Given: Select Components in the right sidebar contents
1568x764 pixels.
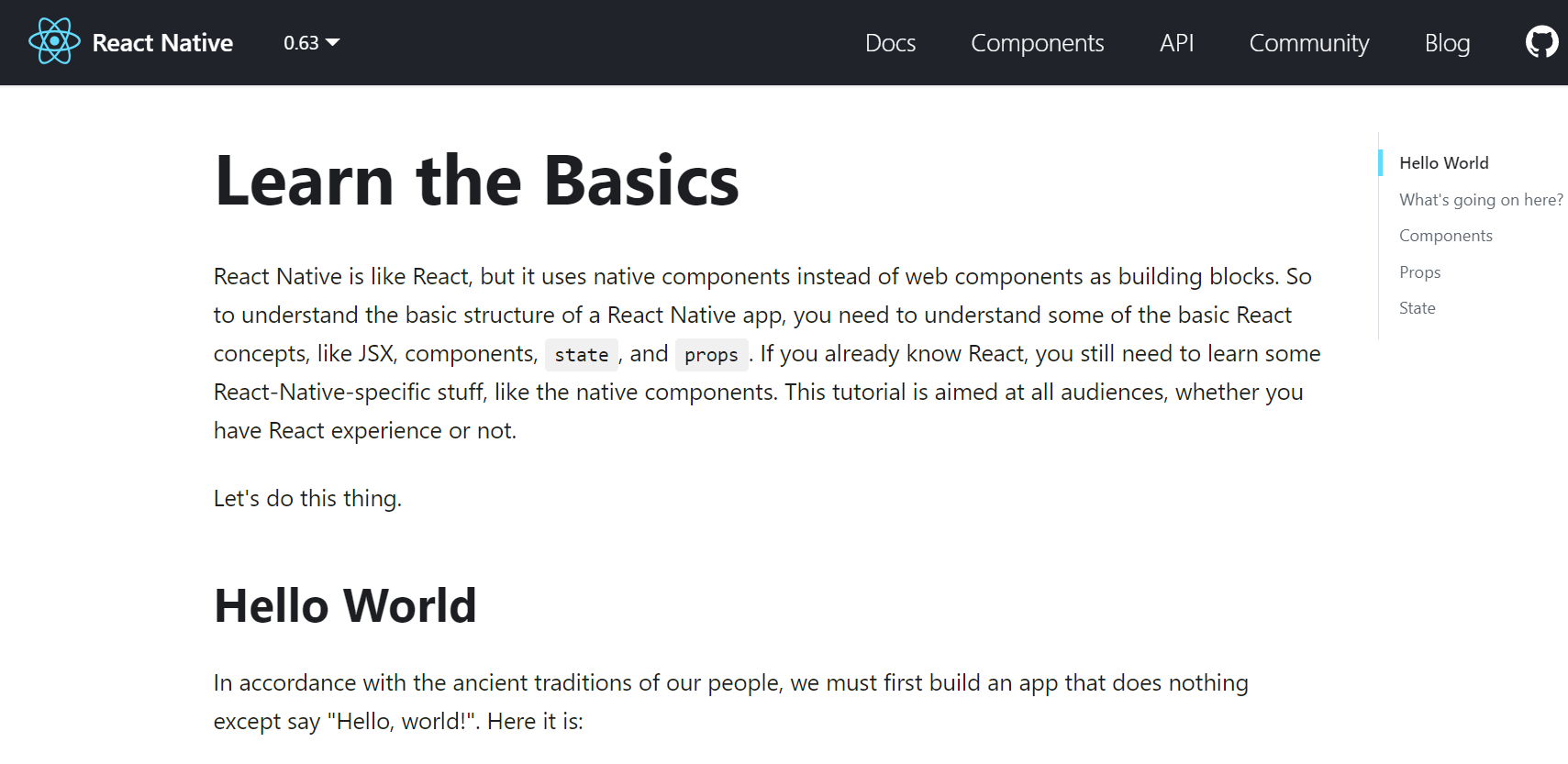Looking at the screenshot, I should [1445, 236].
